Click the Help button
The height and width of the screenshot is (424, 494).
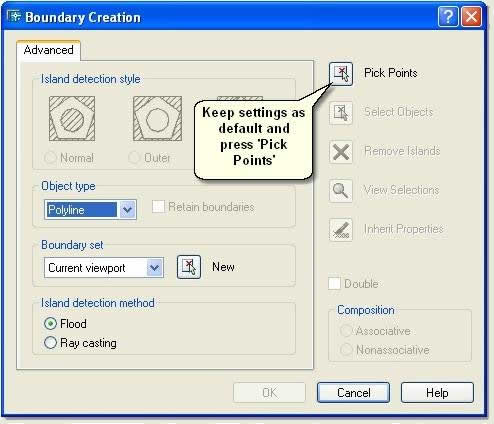point(437,393)
